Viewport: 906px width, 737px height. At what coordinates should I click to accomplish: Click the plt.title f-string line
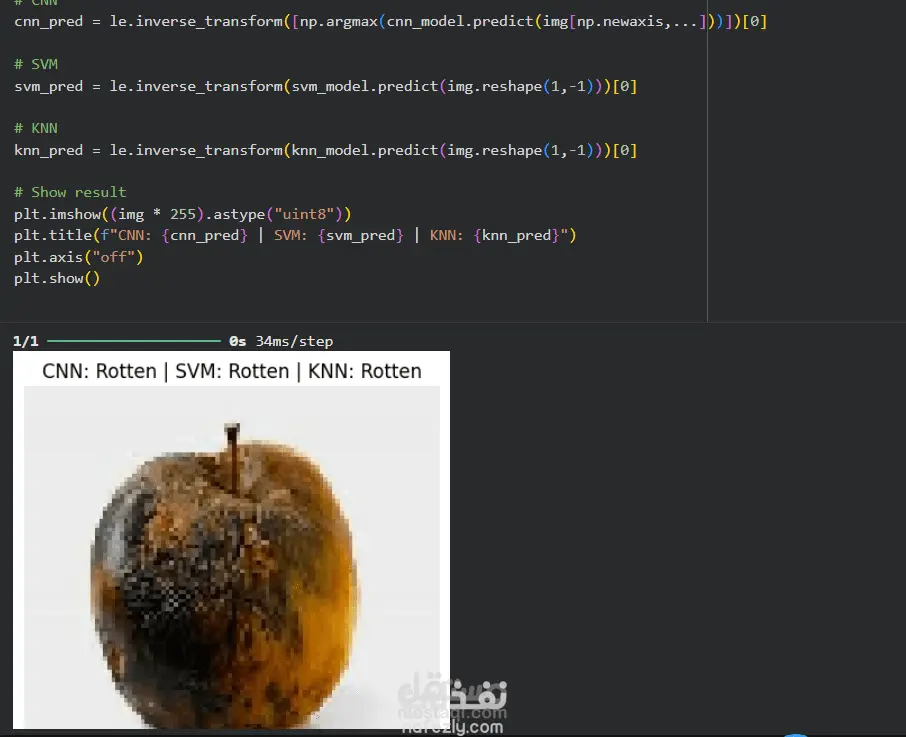click(x=295, y=236)
